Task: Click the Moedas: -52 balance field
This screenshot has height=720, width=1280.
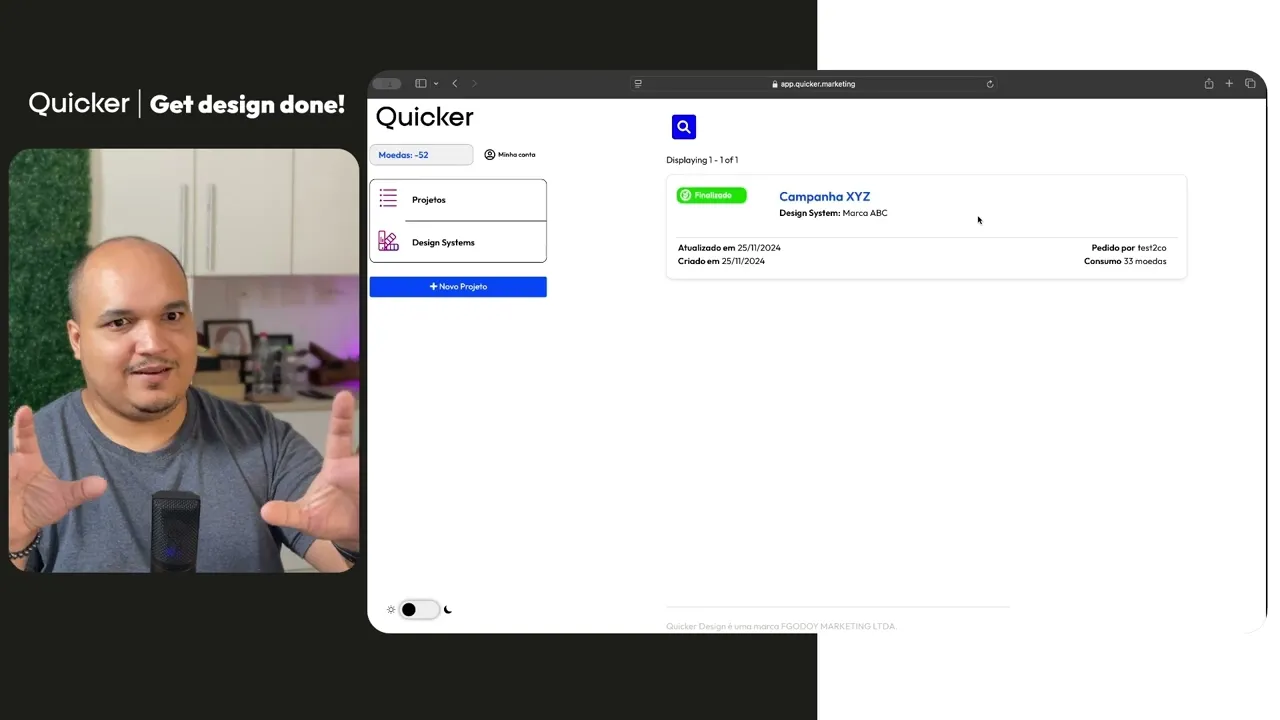Action: 421,155
